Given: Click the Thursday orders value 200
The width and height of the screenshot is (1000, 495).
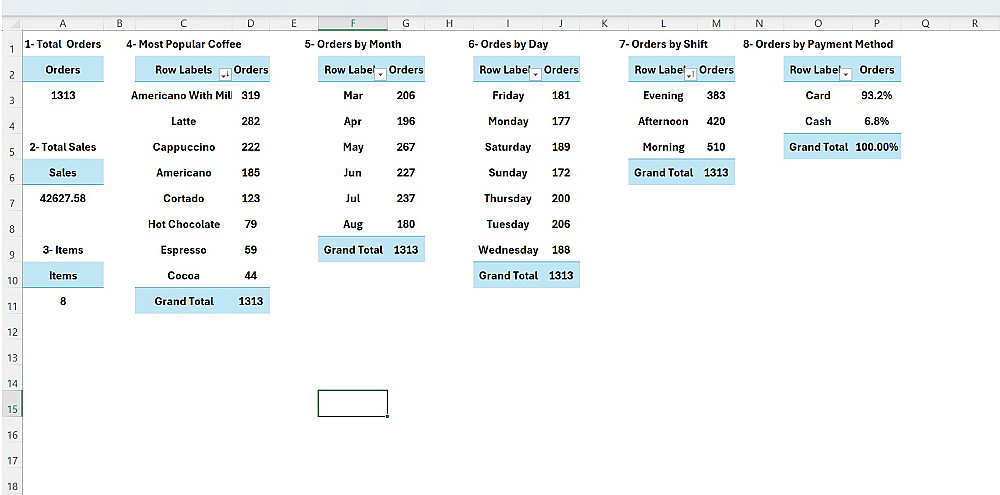Looking at the screenshot, I should tap(561, 198).
